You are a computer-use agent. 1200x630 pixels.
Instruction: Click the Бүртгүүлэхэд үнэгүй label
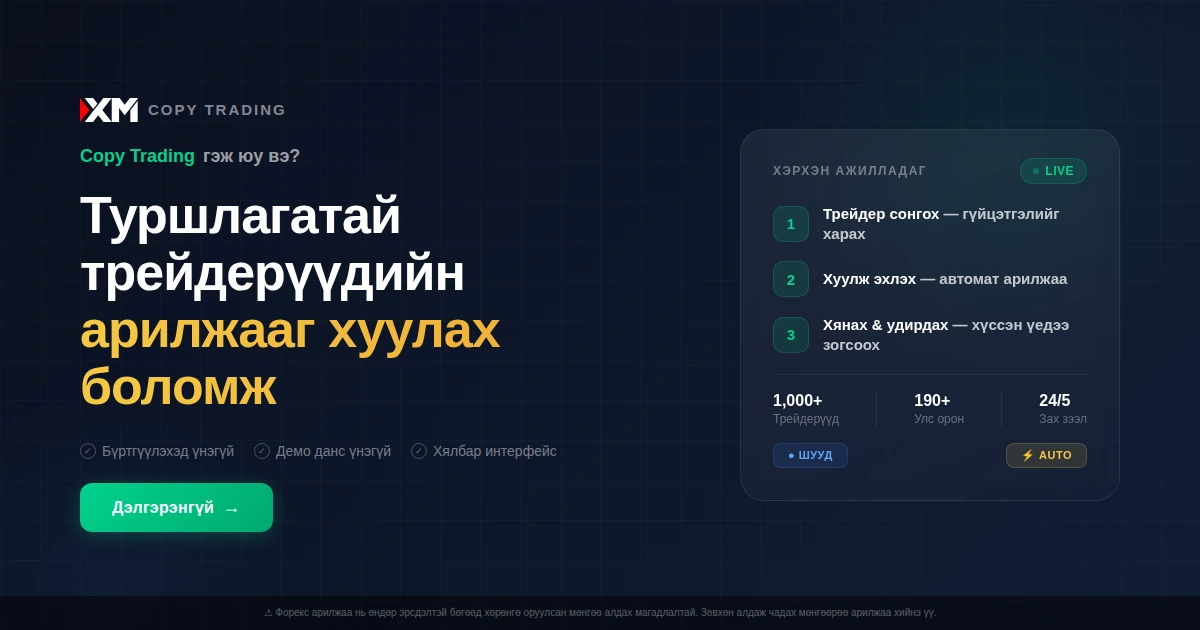pyautogui.click(x=168, y=451)
